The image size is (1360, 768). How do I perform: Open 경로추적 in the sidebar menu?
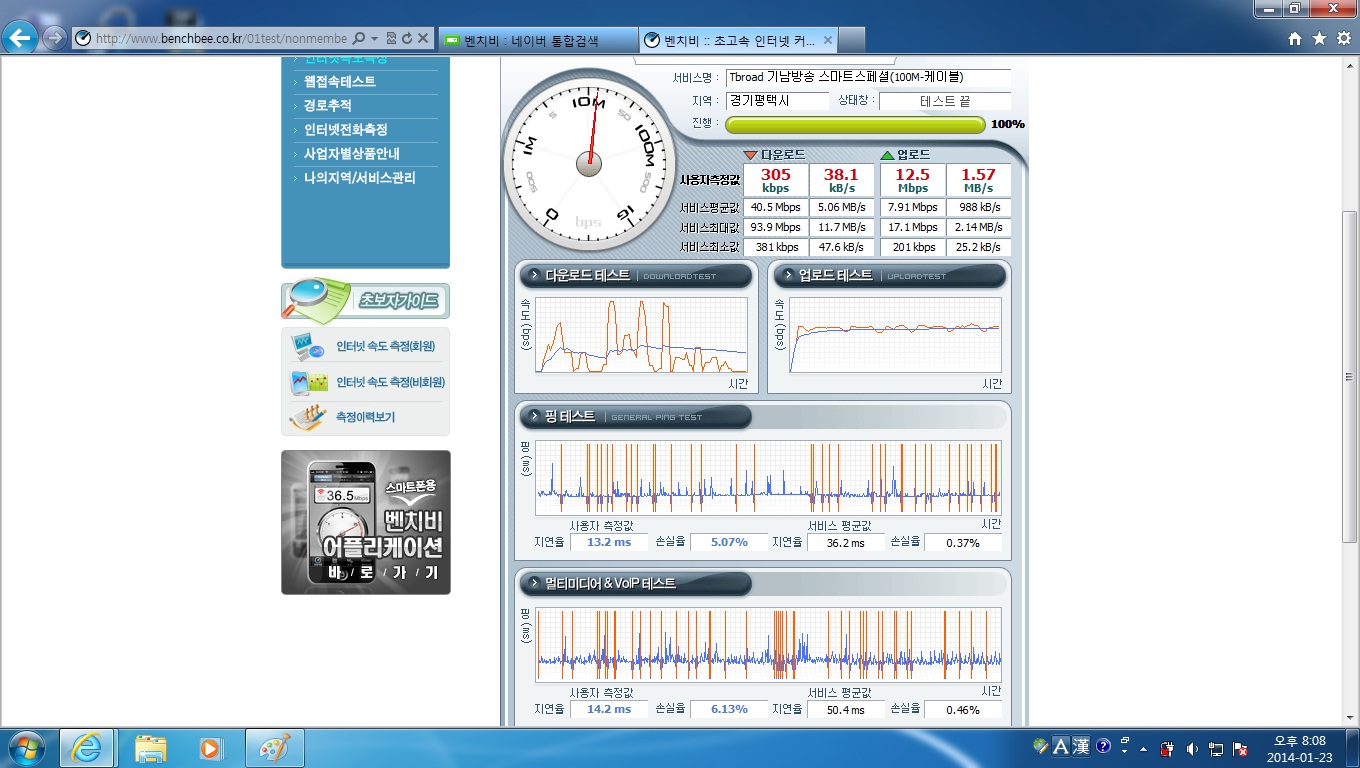[x=328, y=106]
